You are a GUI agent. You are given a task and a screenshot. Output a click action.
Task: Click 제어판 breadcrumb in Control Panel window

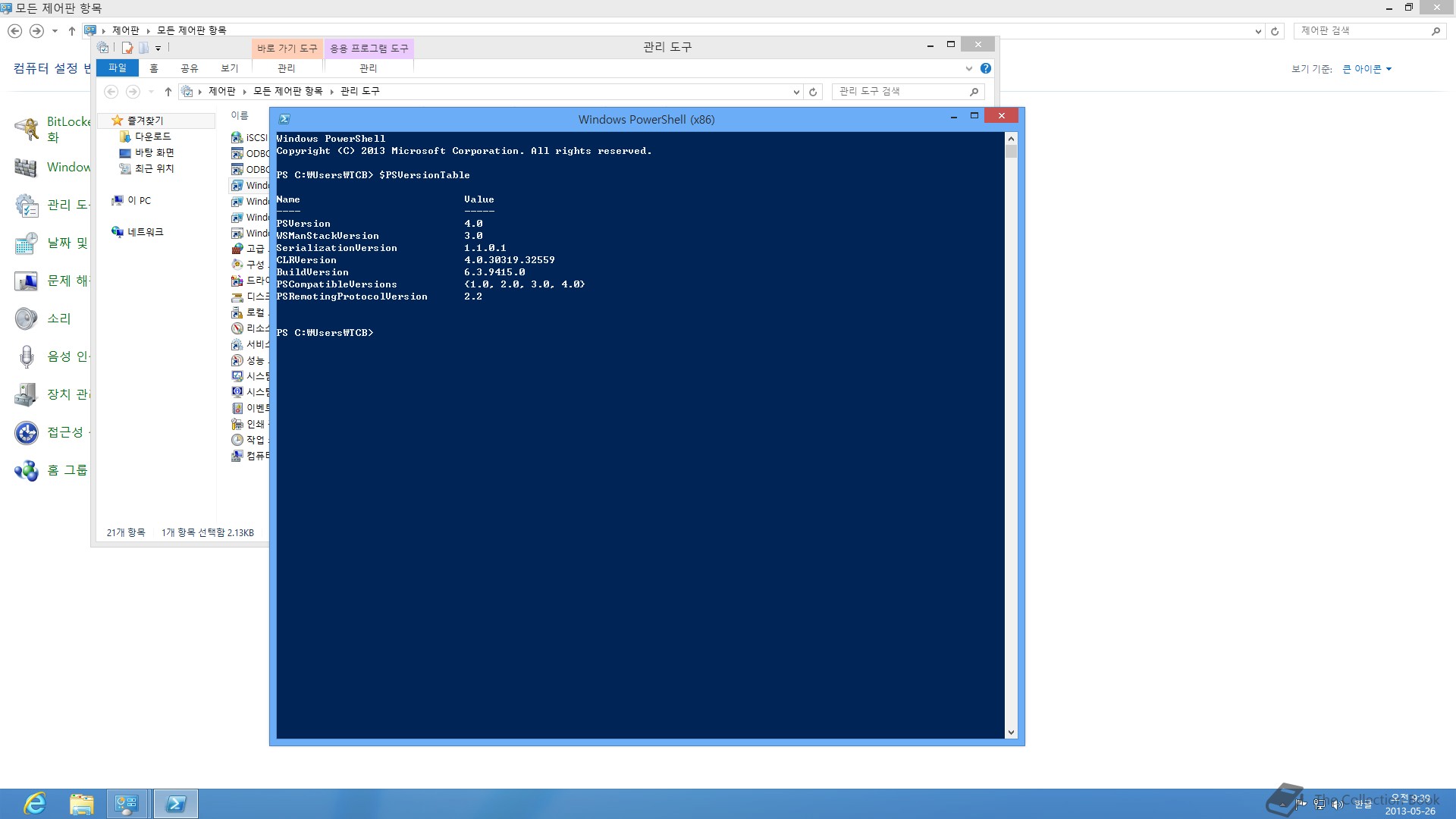(x=126, y=30)
